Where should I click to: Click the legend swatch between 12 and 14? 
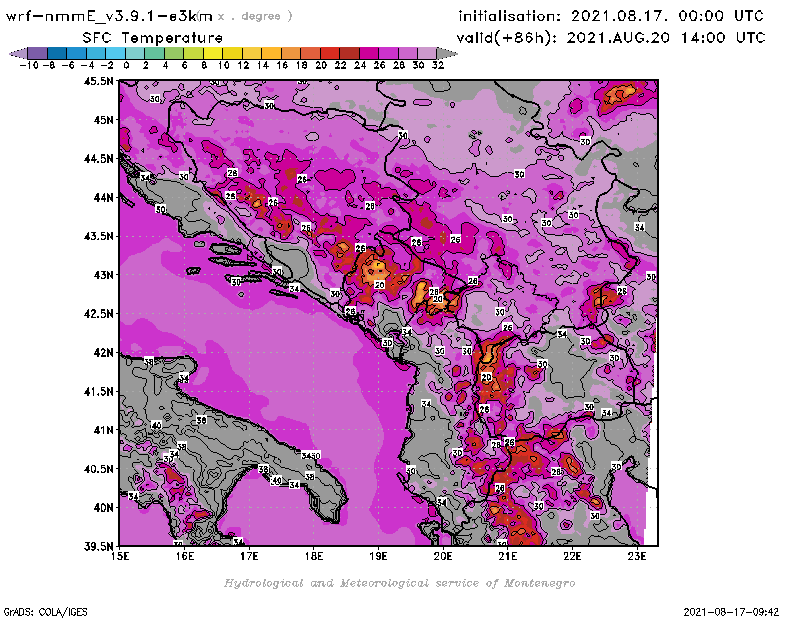point(252,54)
